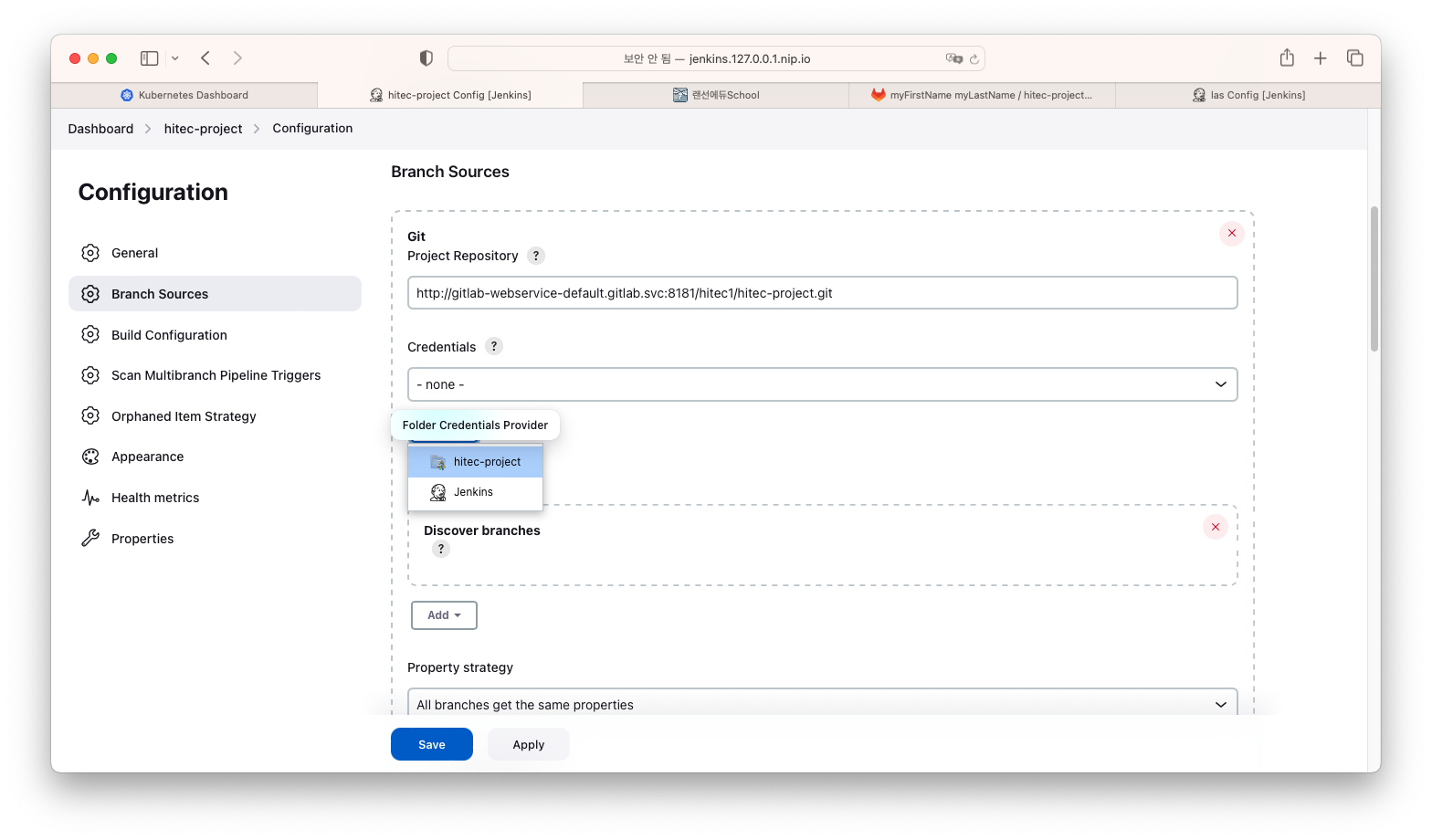Image resolution: width=1432 pixels, height=840 pixels.
Task: Open Dashboard breadcrumb link
Action: (x=100, y=129)
